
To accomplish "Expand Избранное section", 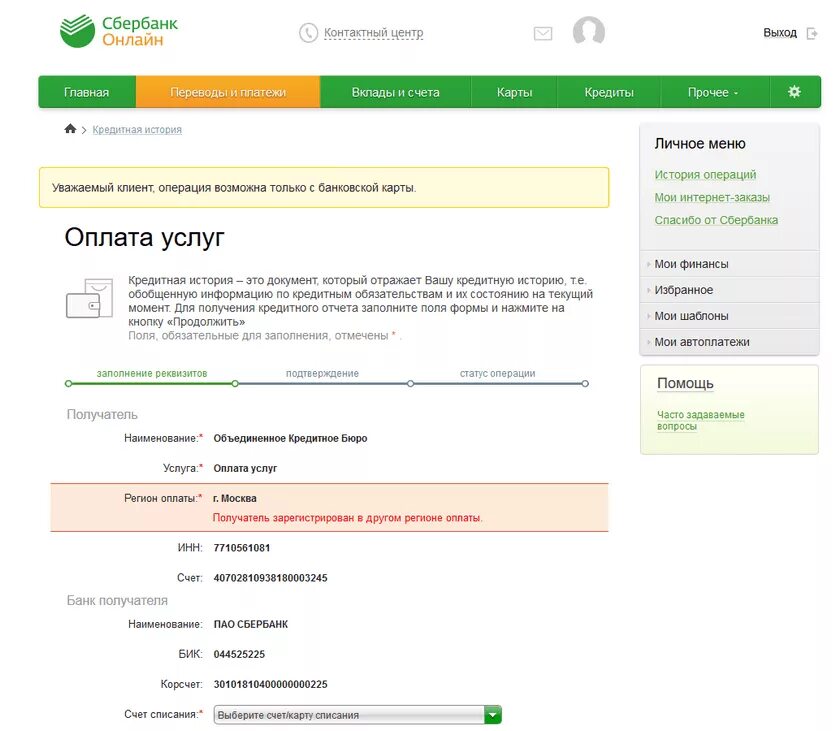I will (x=729, y=290).
